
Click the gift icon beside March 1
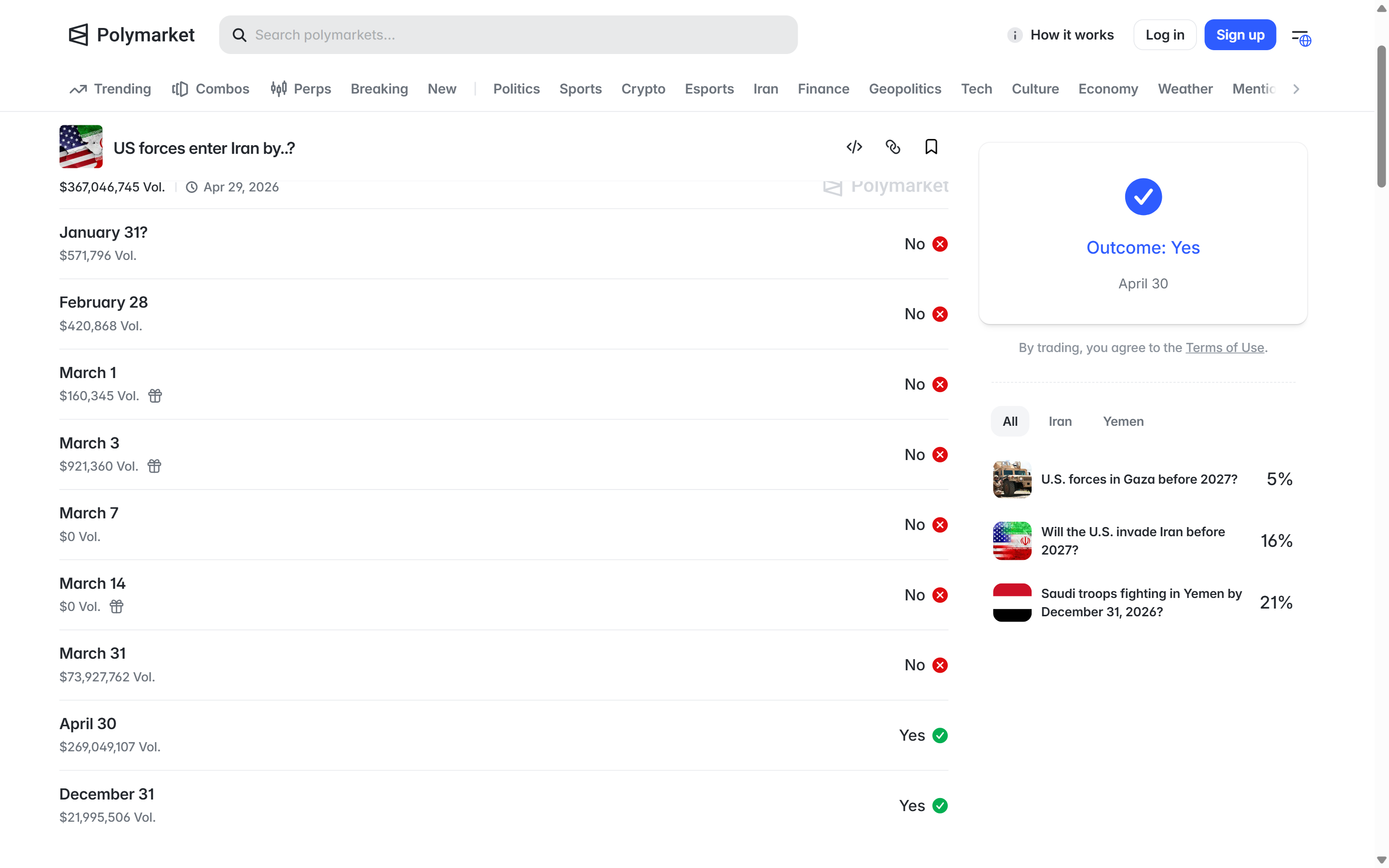point(155,395)
